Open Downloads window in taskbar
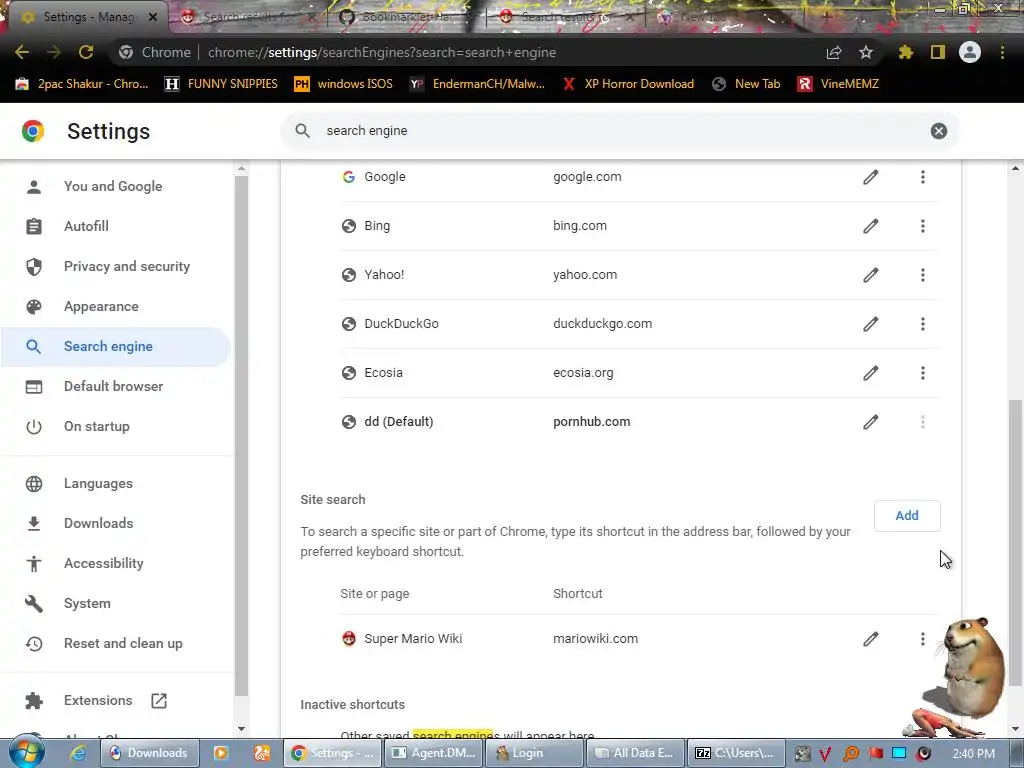 click(148, 753)
